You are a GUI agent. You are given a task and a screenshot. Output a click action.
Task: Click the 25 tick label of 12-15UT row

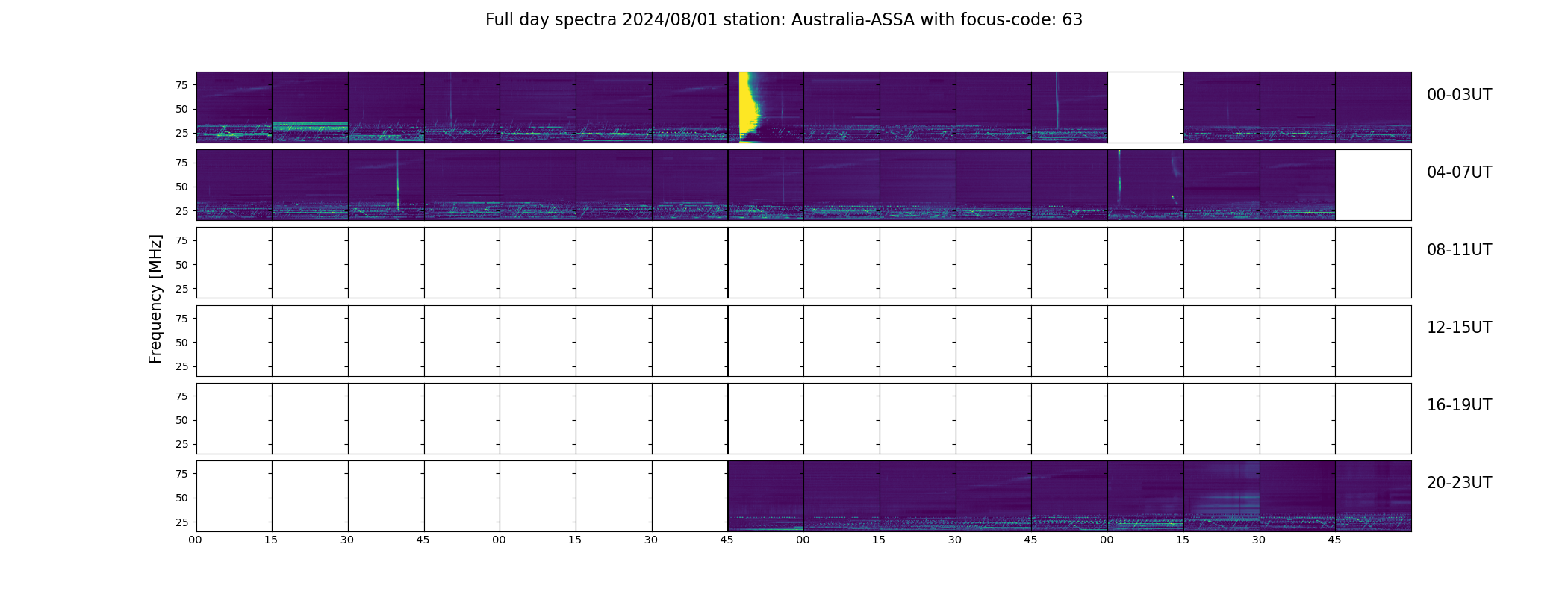pyautogui.click(x=181, y=366)
